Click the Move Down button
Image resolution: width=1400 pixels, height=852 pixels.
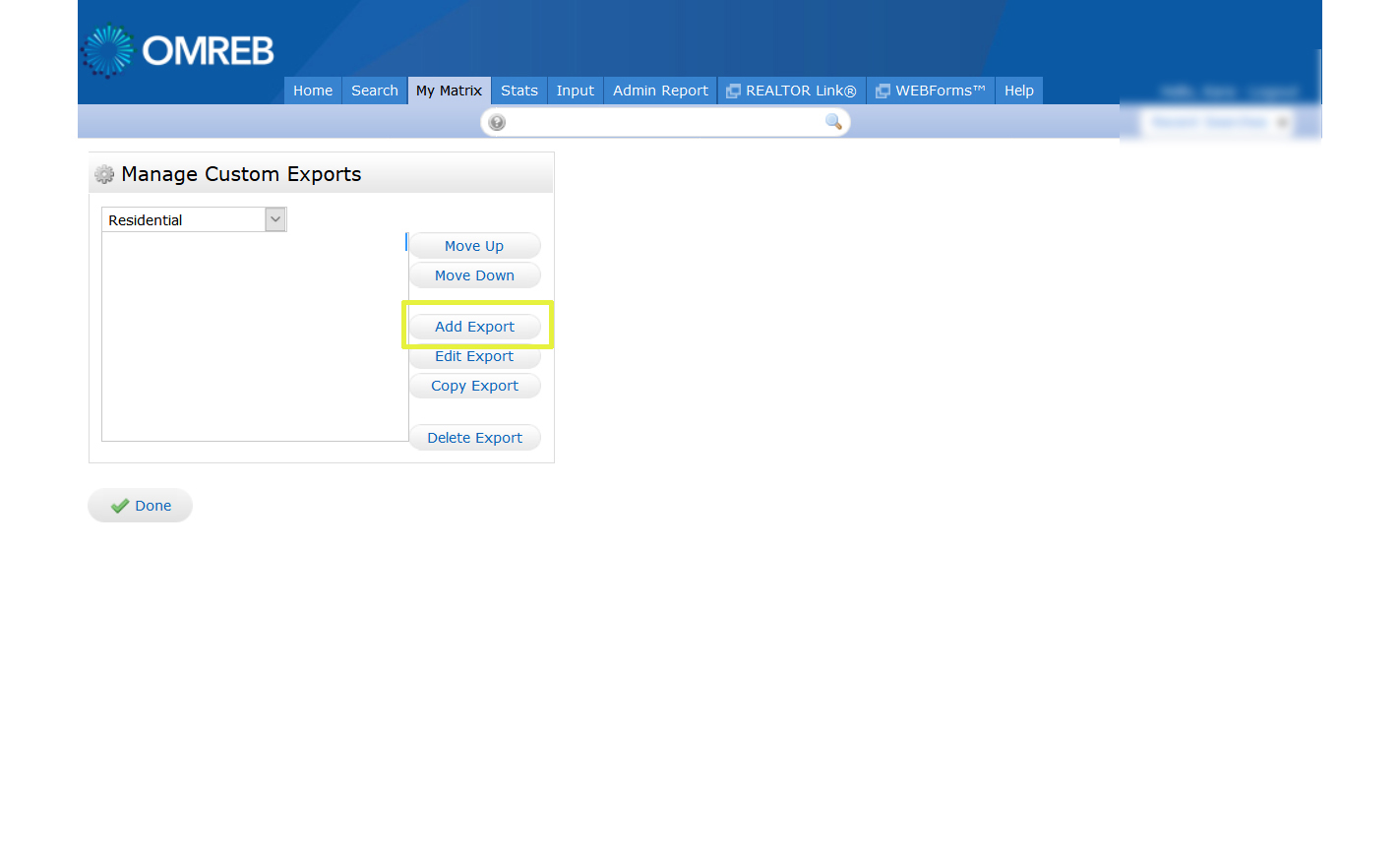point(474,275)
